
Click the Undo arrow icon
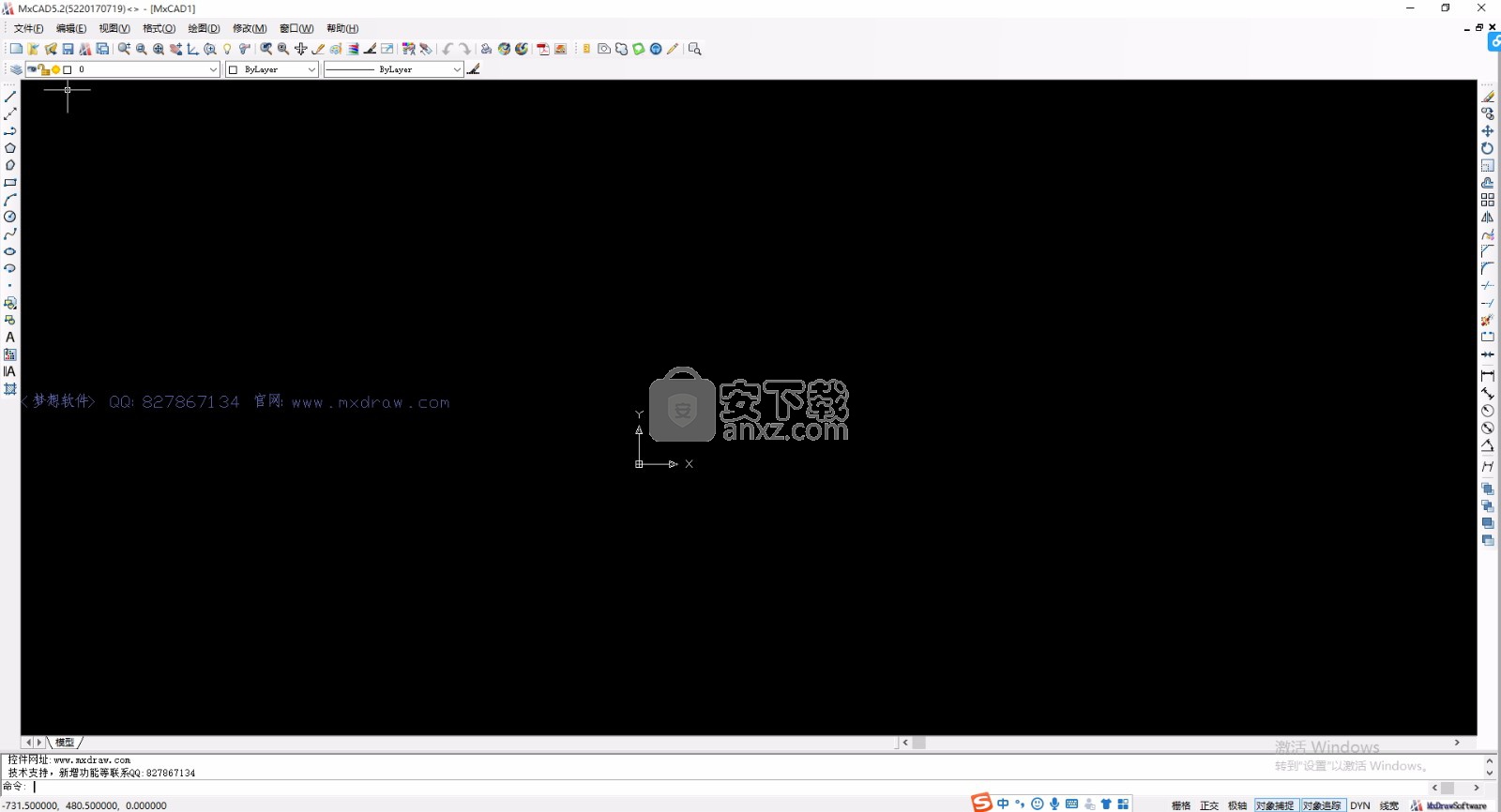coord(447,49)
